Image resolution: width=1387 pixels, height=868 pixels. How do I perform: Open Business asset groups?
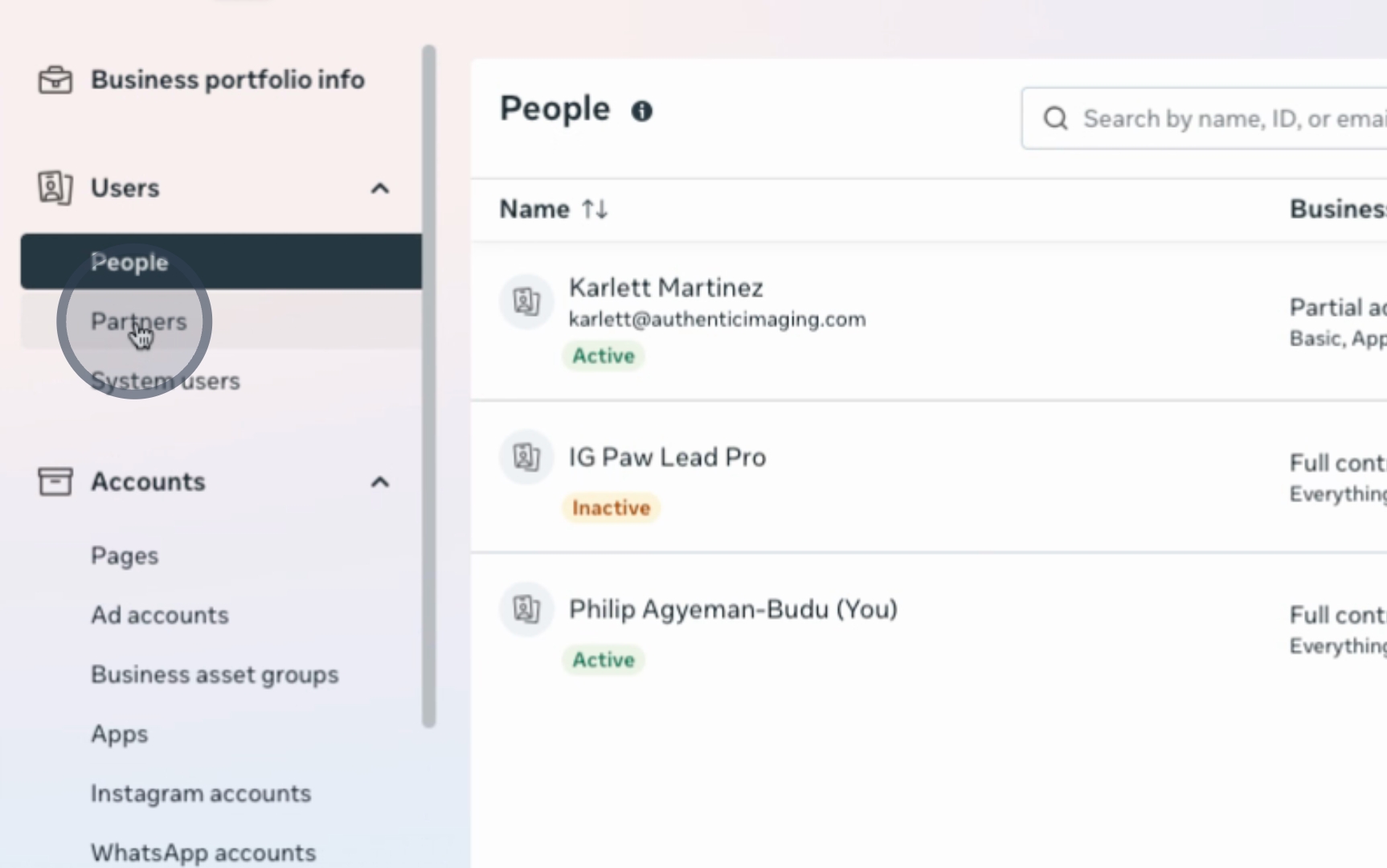215,675
